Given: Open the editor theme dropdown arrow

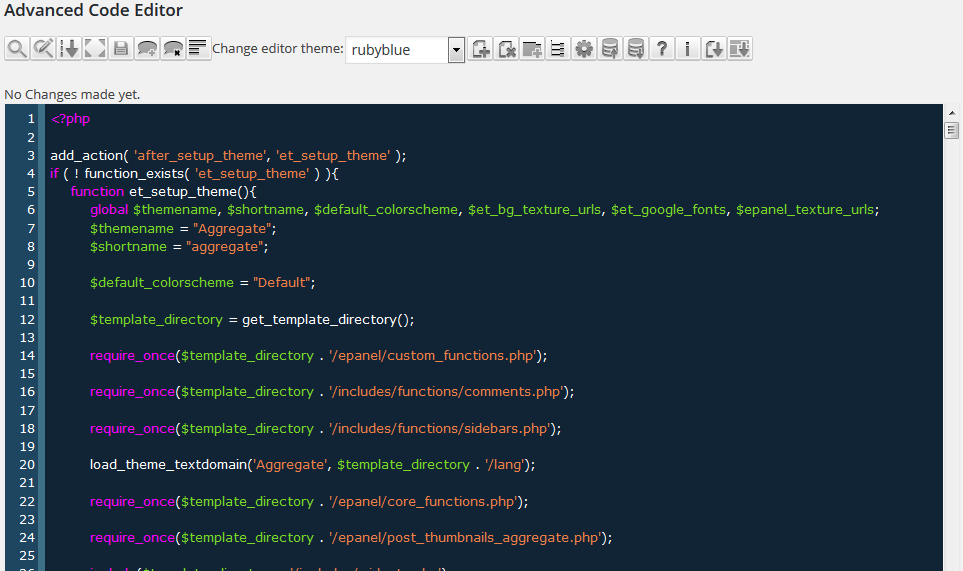Looking at the screenshot, I should pyautogui.click(x=456, y=50).
